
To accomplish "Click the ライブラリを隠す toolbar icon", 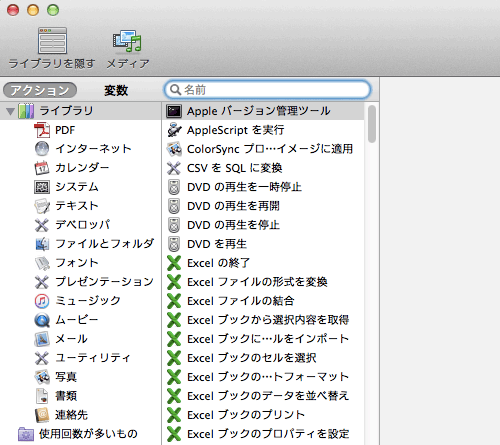I will (52, 41).
